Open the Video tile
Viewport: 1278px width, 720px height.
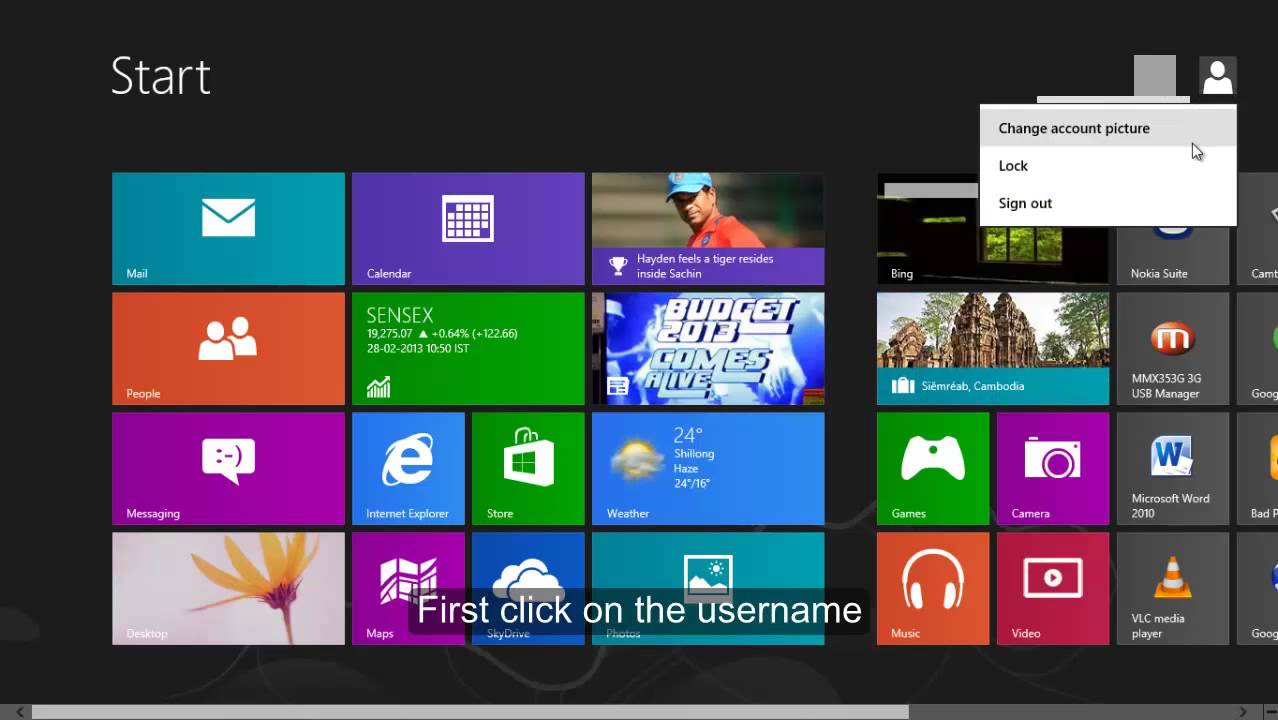tap(1053, 589)
